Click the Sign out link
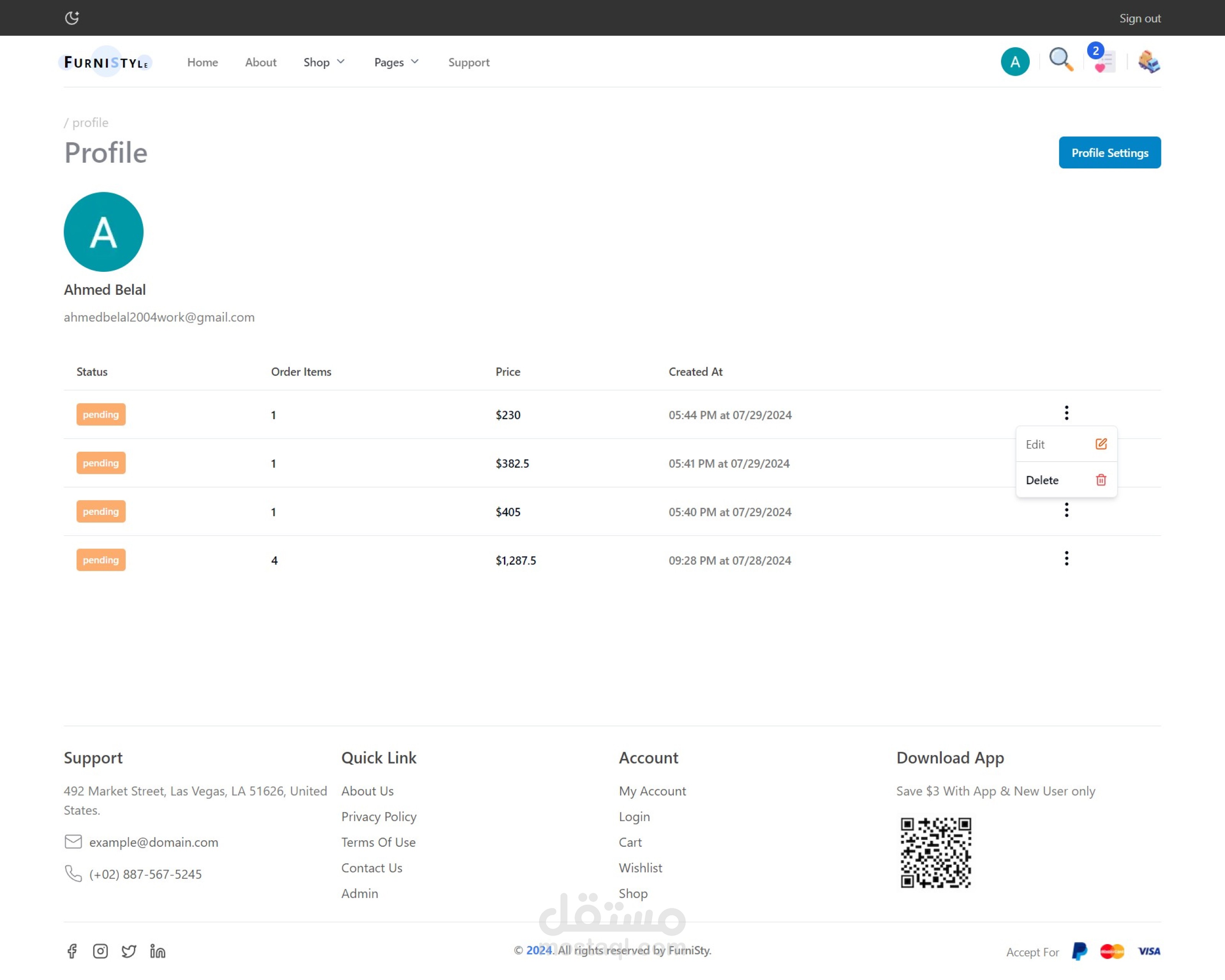 tap(1139, 18)
